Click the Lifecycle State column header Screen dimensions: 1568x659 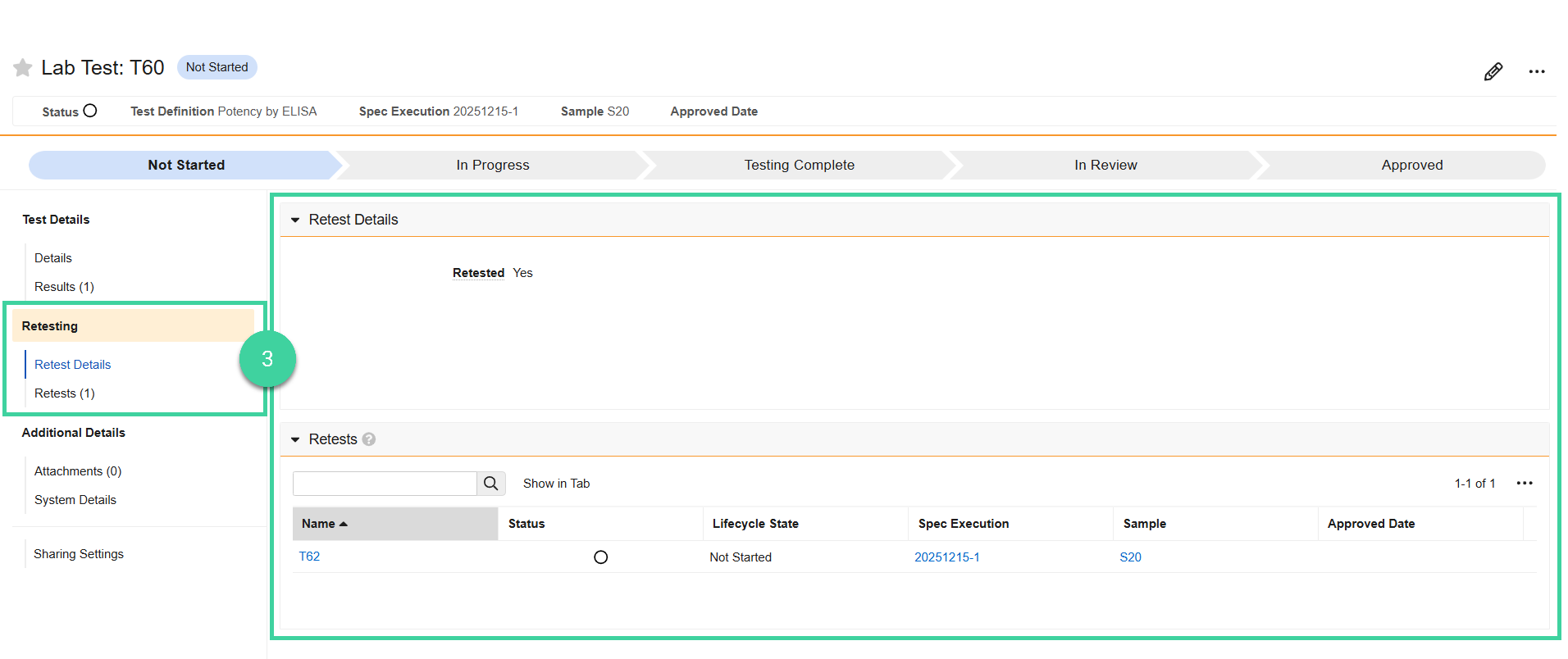click(x=805, y=524)
